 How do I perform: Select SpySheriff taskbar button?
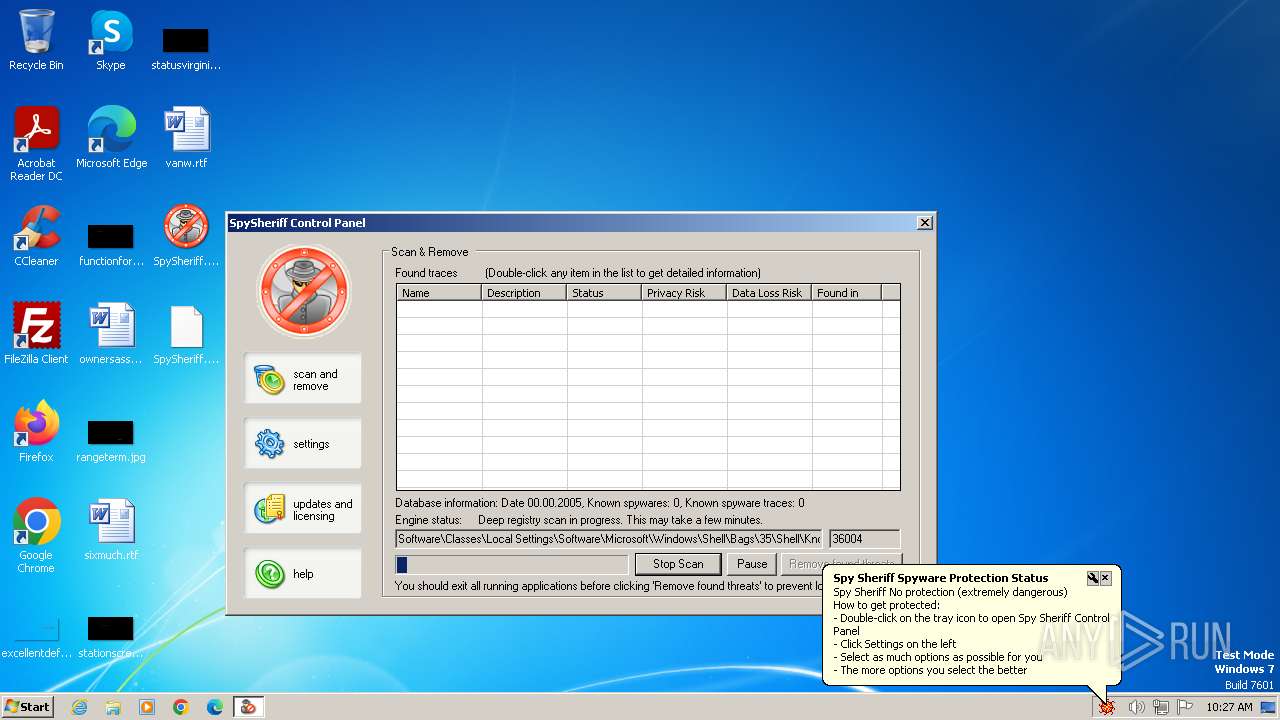(248, 707)
